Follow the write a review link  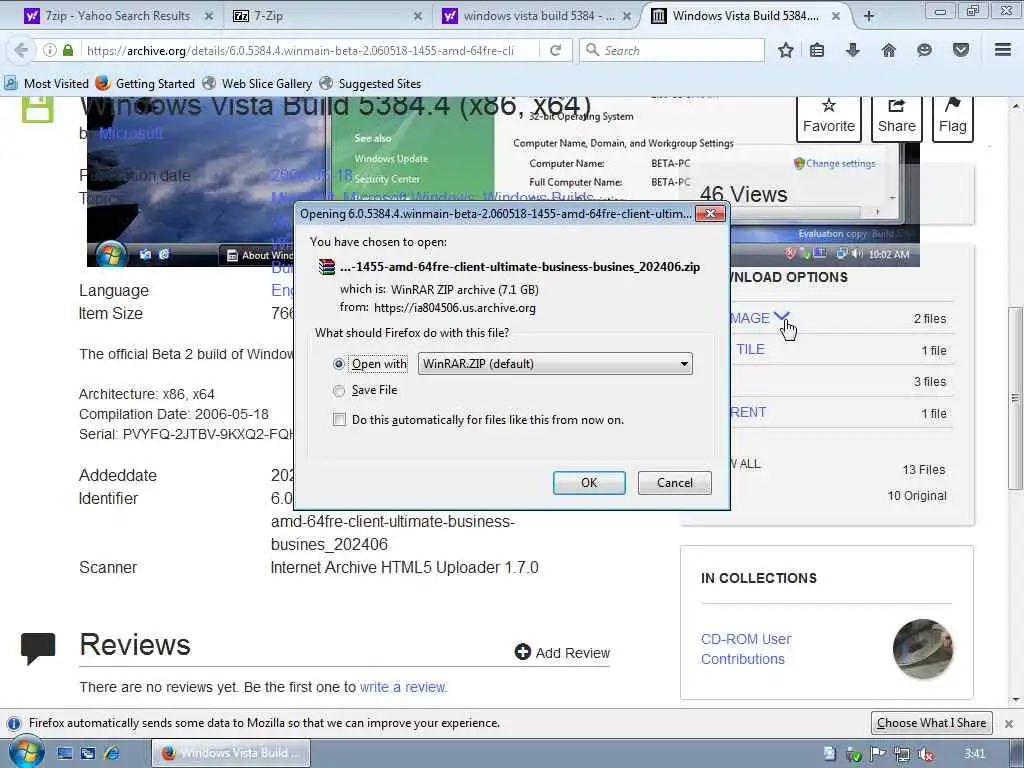point(403,687)
